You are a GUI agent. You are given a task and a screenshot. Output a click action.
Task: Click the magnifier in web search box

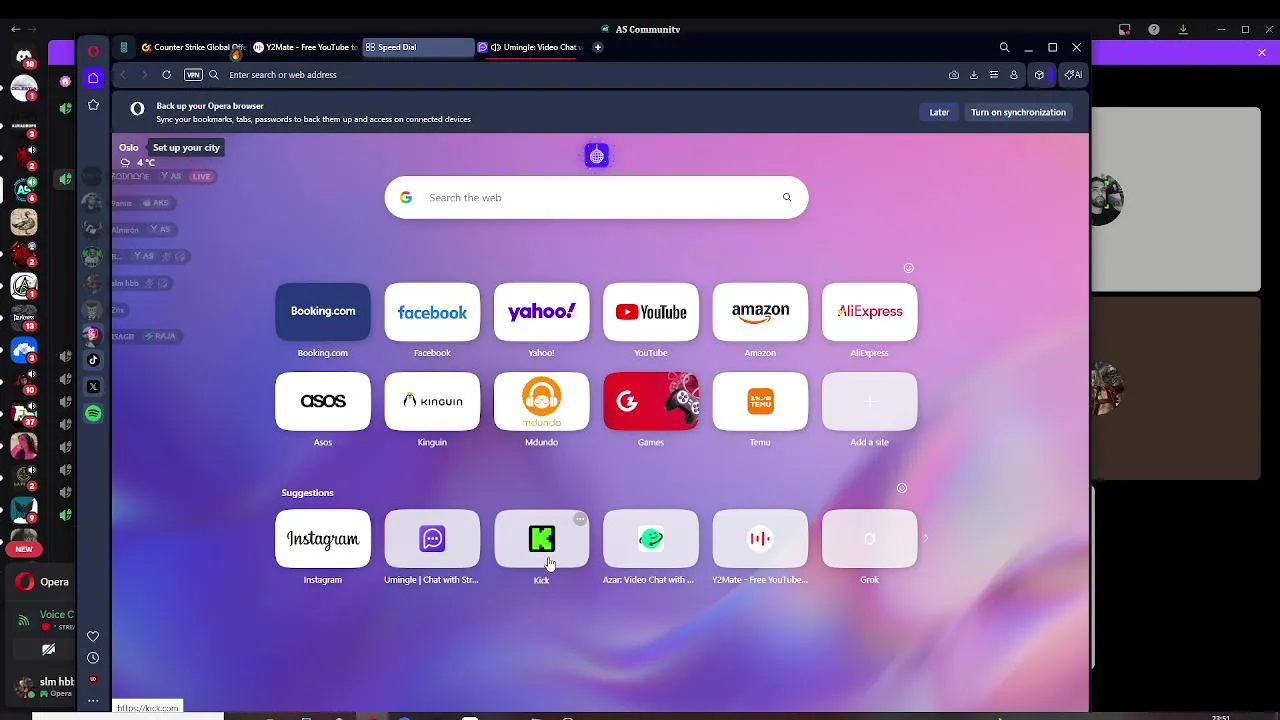coord(787,198)
